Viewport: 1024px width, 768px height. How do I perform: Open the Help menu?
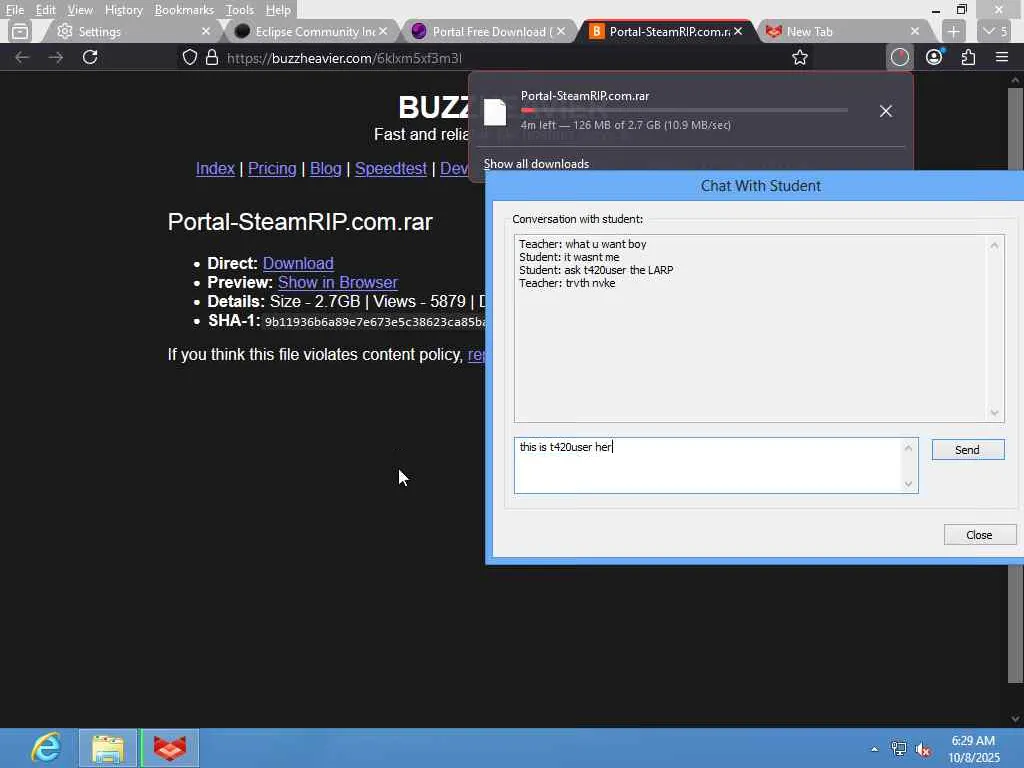pos(278,10)
